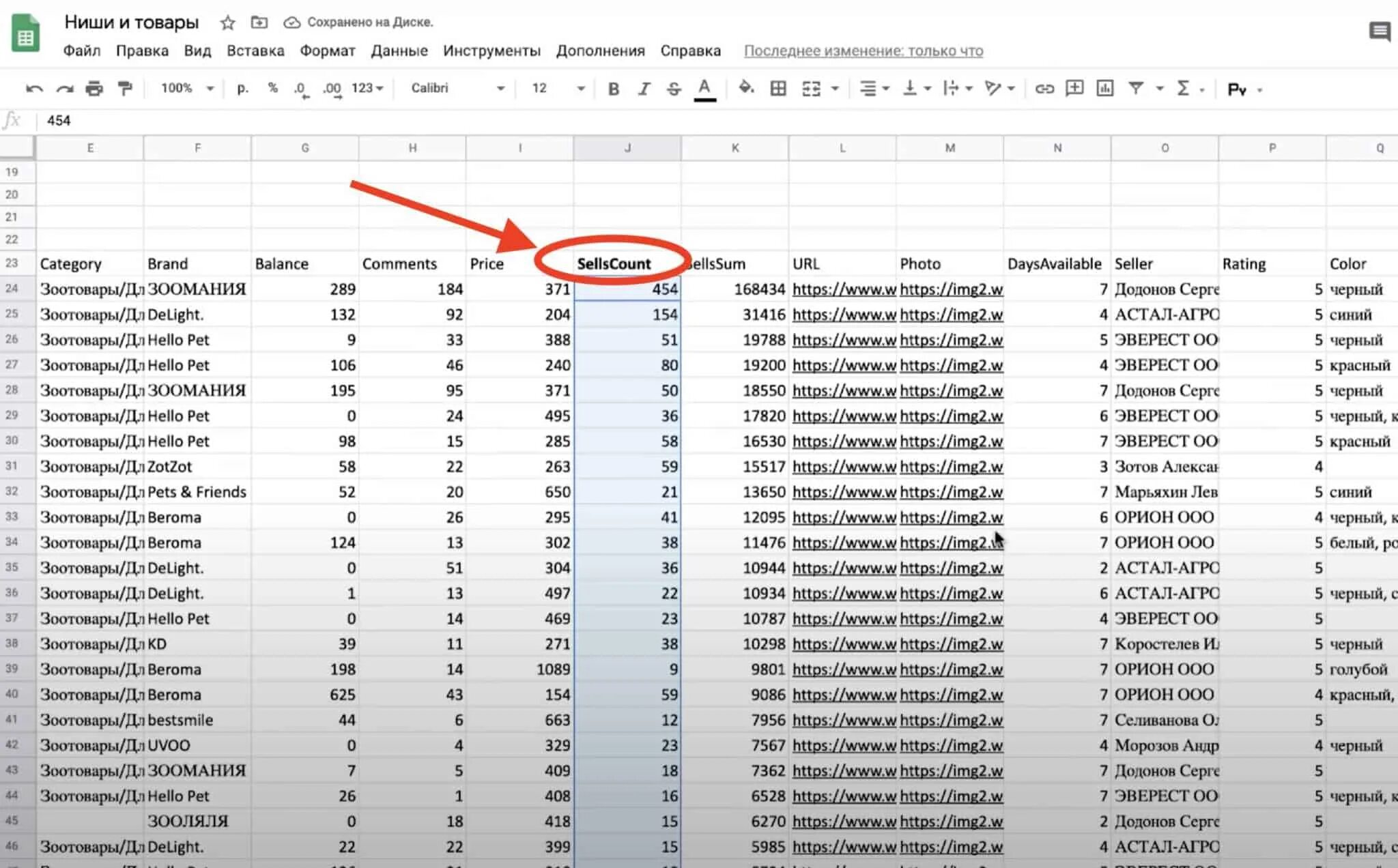Open text color picker (underlined A)
The height and width of the screenshot is (868, 1398).
click(704, 89)
